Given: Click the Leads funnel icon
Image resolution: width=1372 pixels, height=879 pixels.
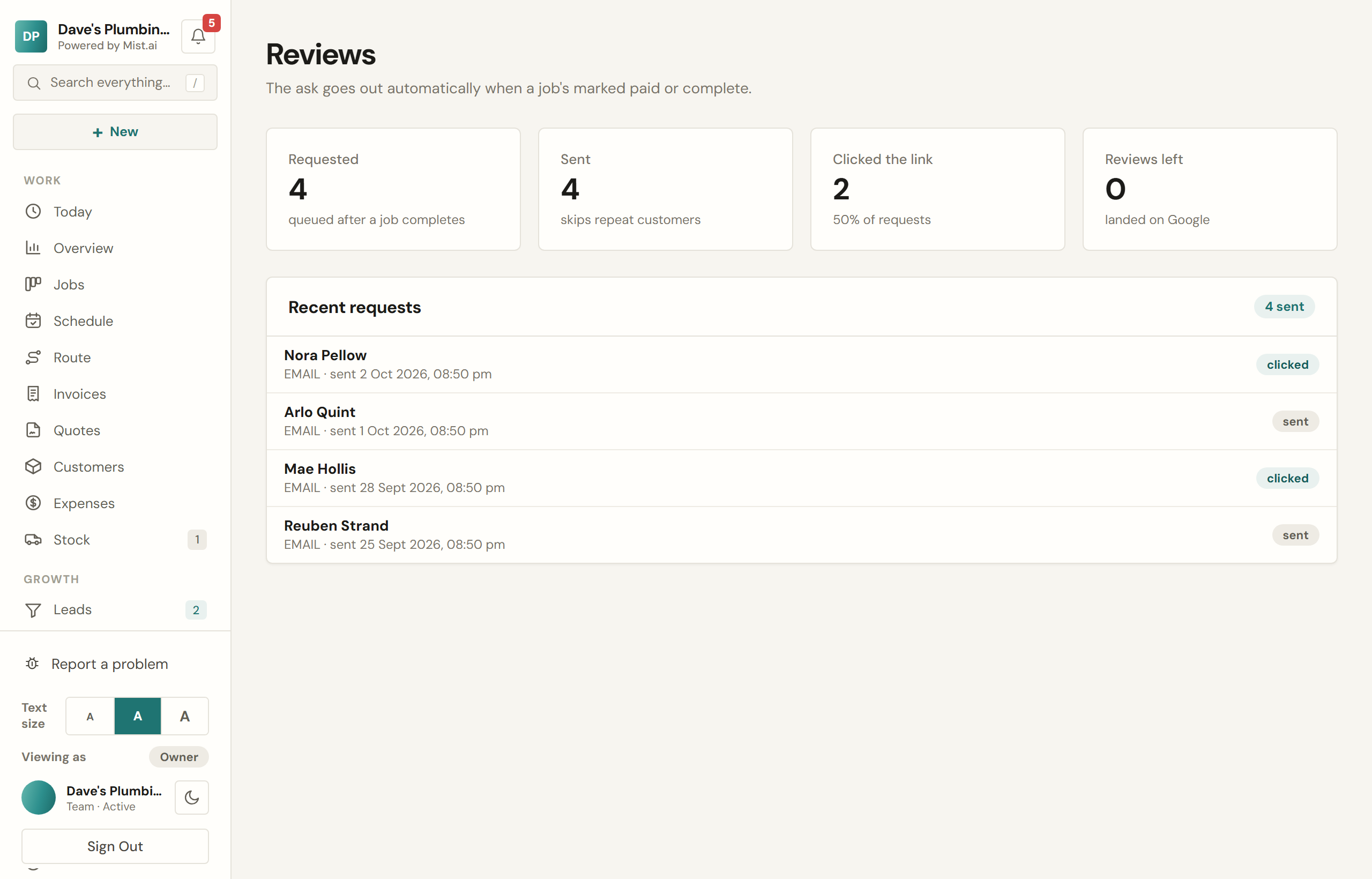Looking at the screenshot, I should click(33, 610).
